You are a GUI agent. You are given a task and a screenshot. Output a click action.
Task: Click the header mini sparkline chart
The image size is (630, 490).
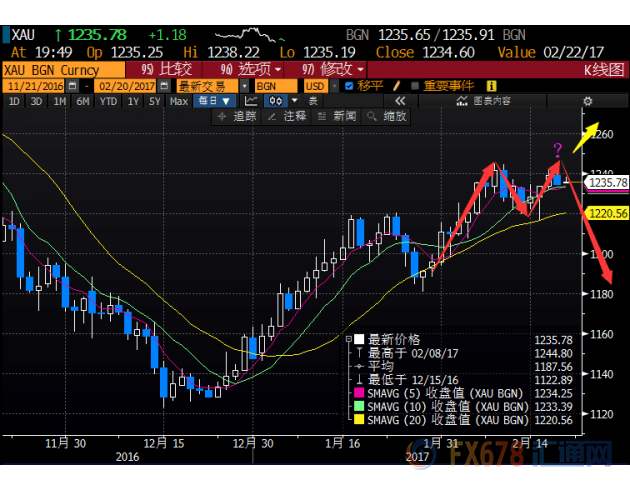click(x=250, y=35)
